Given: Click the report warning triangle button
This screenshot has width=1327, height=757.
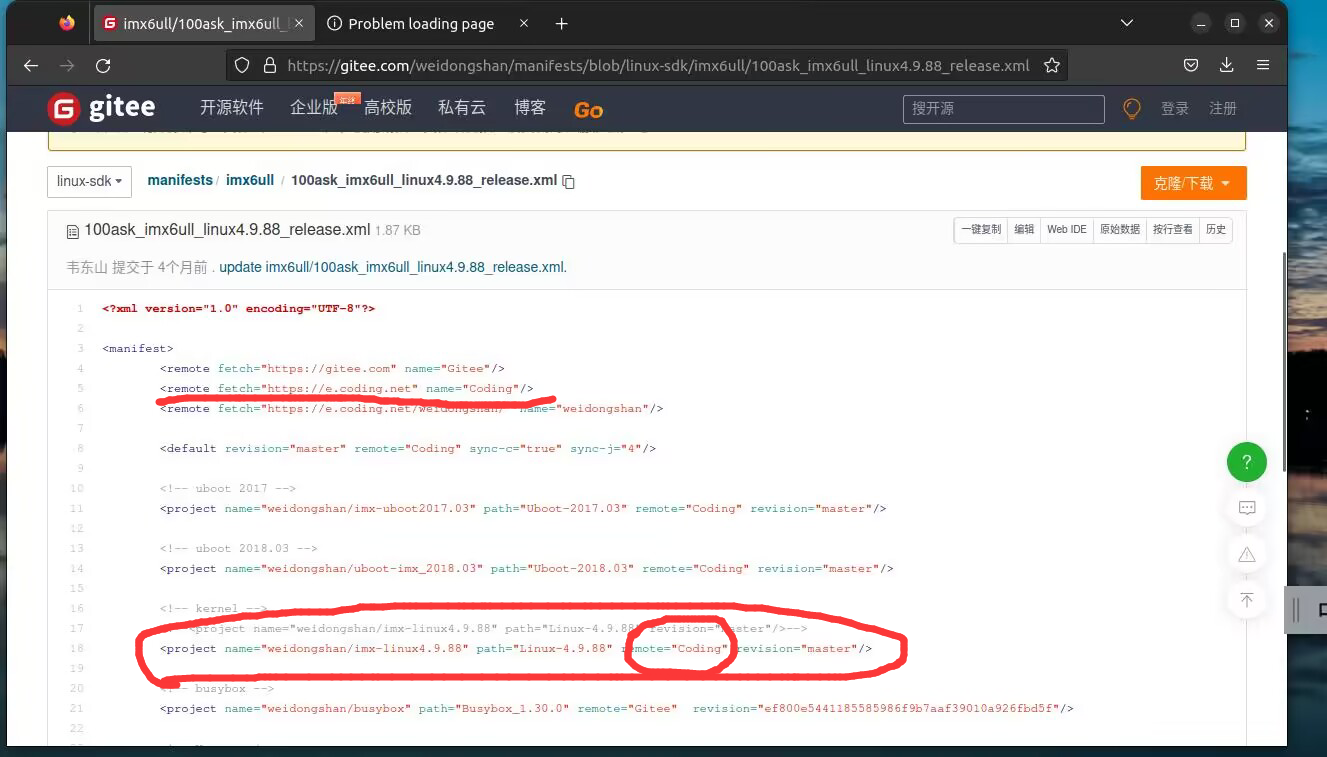Looking at the screenshot, I should click(1247, 554).
